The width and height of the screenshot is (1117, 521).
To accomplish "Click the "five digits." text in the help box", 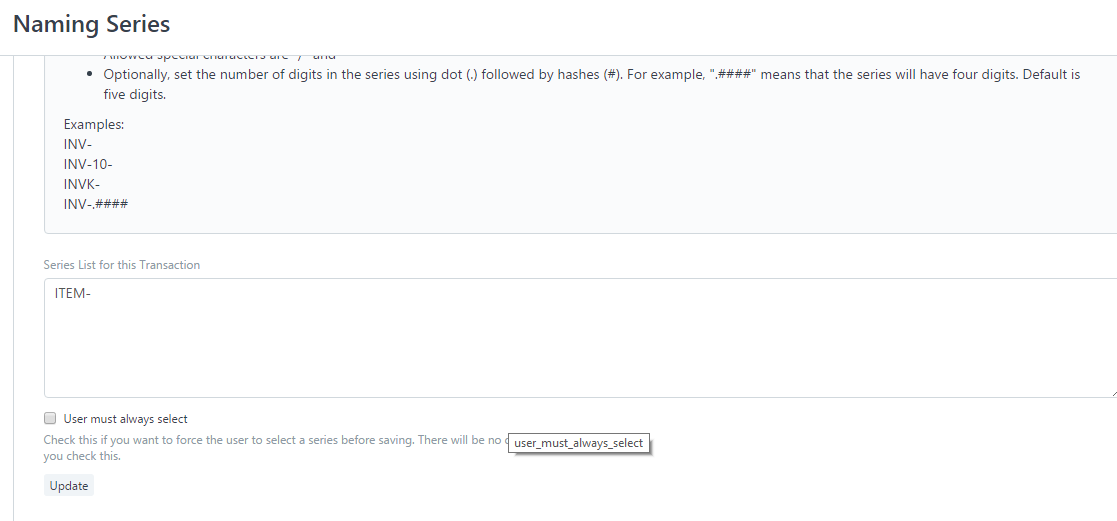I will click(134, 95).
